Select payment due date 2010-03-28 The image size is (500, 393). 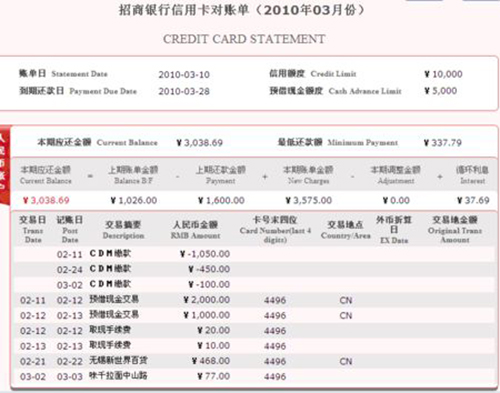tap(184, 91)
